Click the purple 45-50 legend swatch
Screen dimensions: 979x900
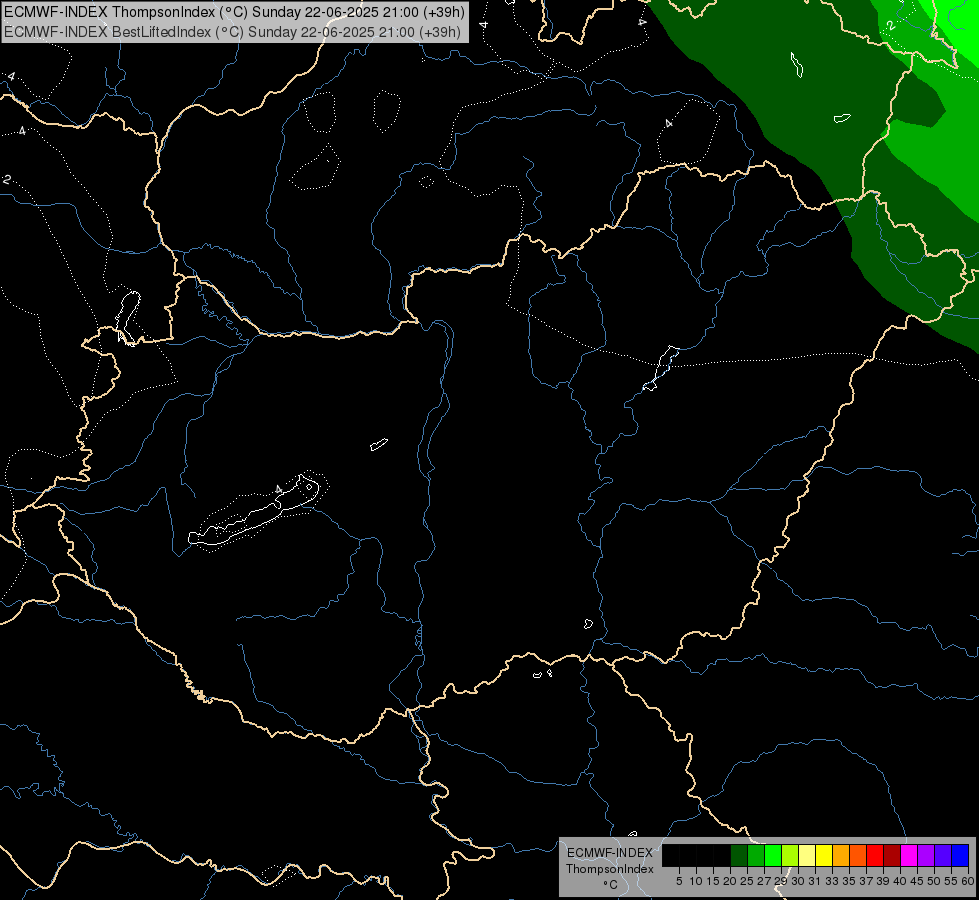click(926, 855)
